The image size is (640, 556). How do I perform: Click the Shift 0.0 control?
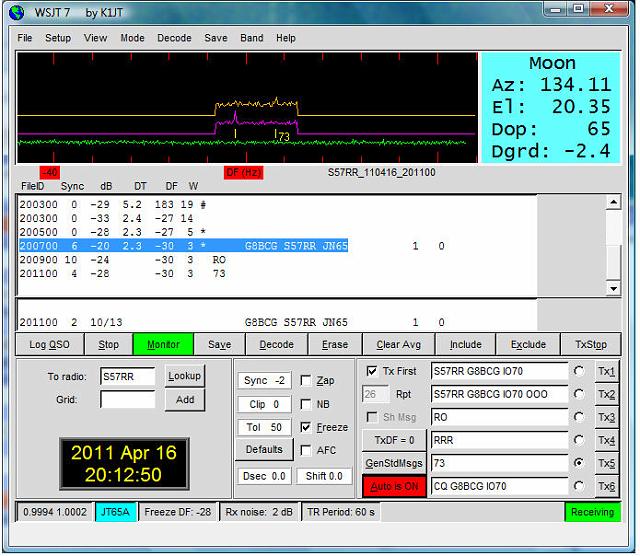coord(324,476)
